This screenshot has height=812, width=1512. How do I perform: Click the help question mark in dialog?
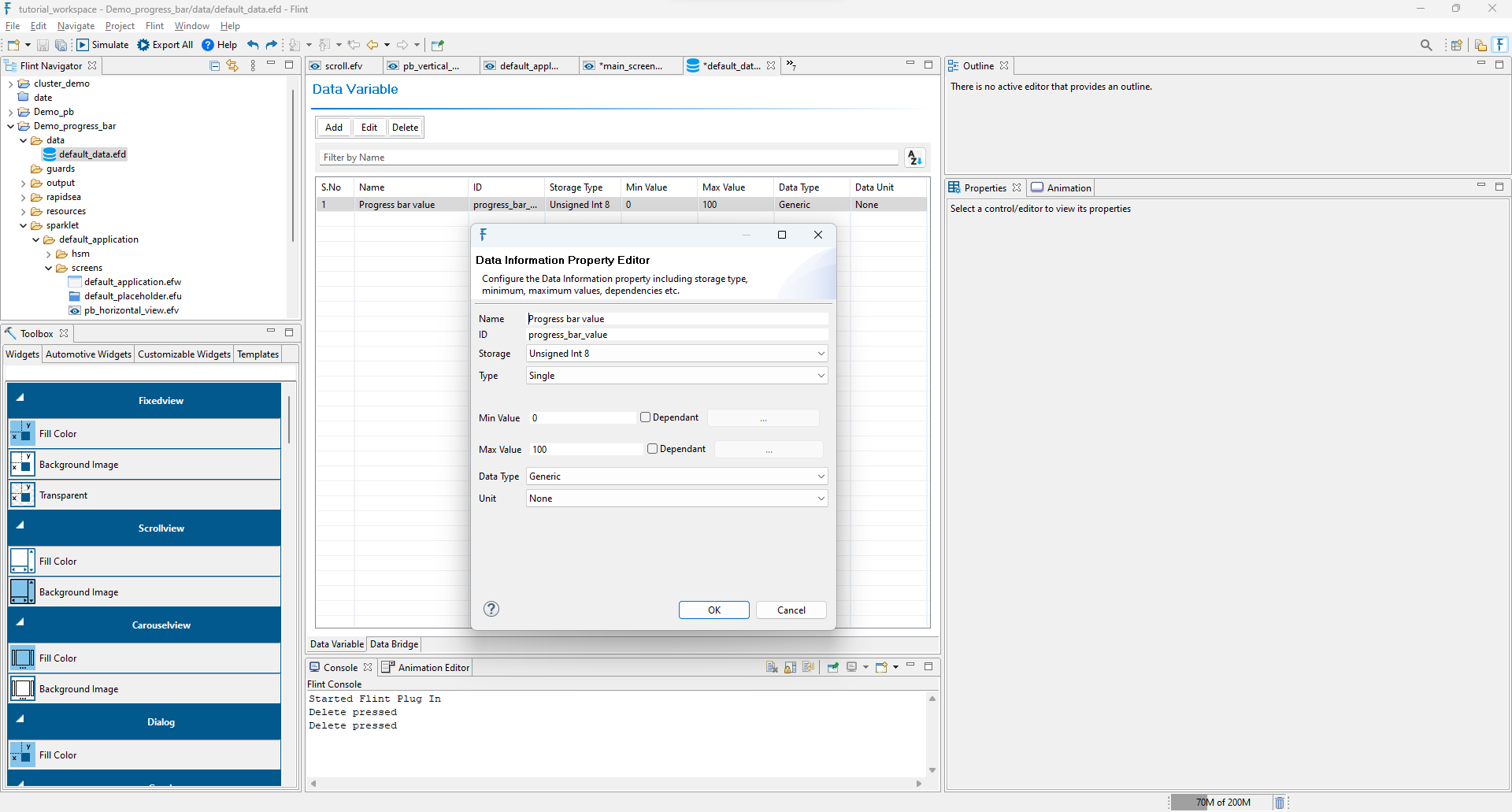click(x=491, y=609)
